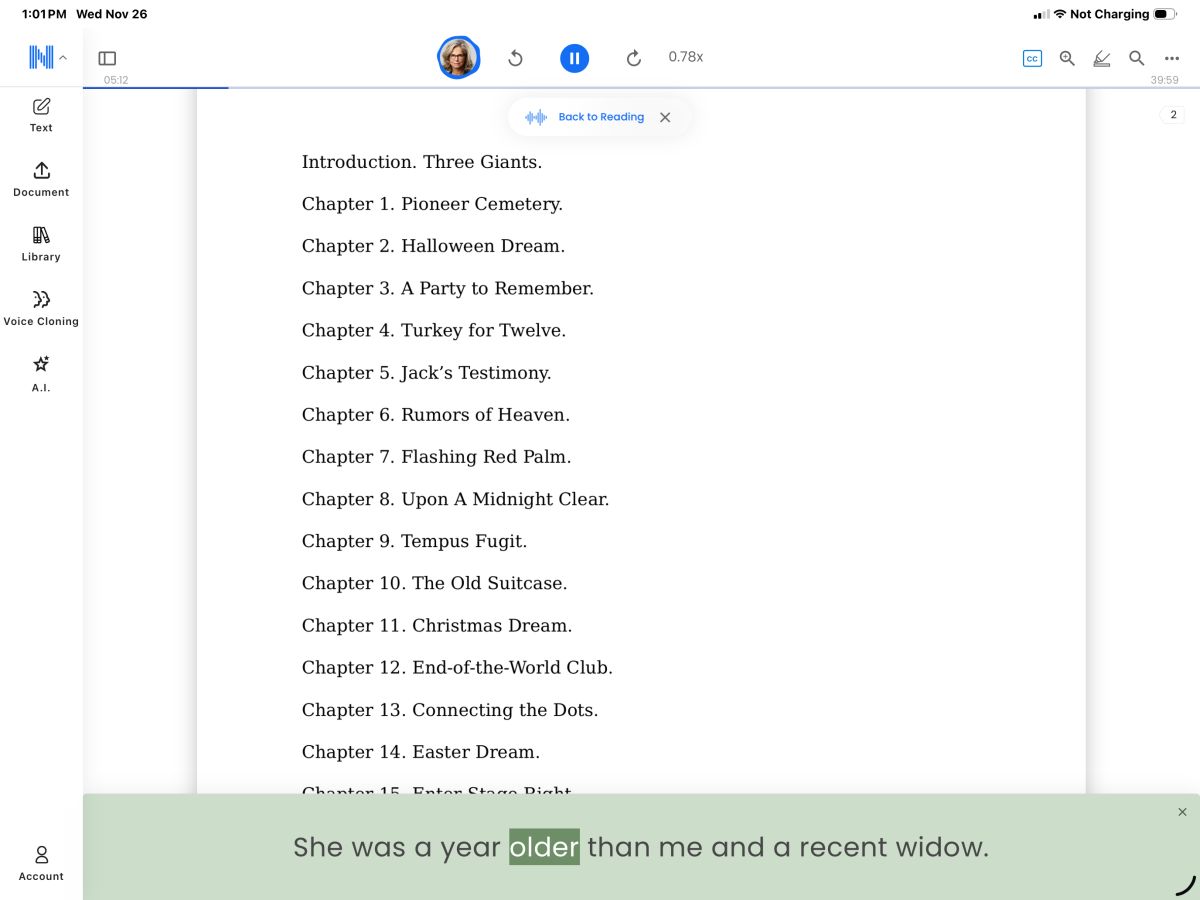The width and height of the screenshot is (1200, 900).
Task: Open Voice Cloning feature
Action: pos(41,308)
